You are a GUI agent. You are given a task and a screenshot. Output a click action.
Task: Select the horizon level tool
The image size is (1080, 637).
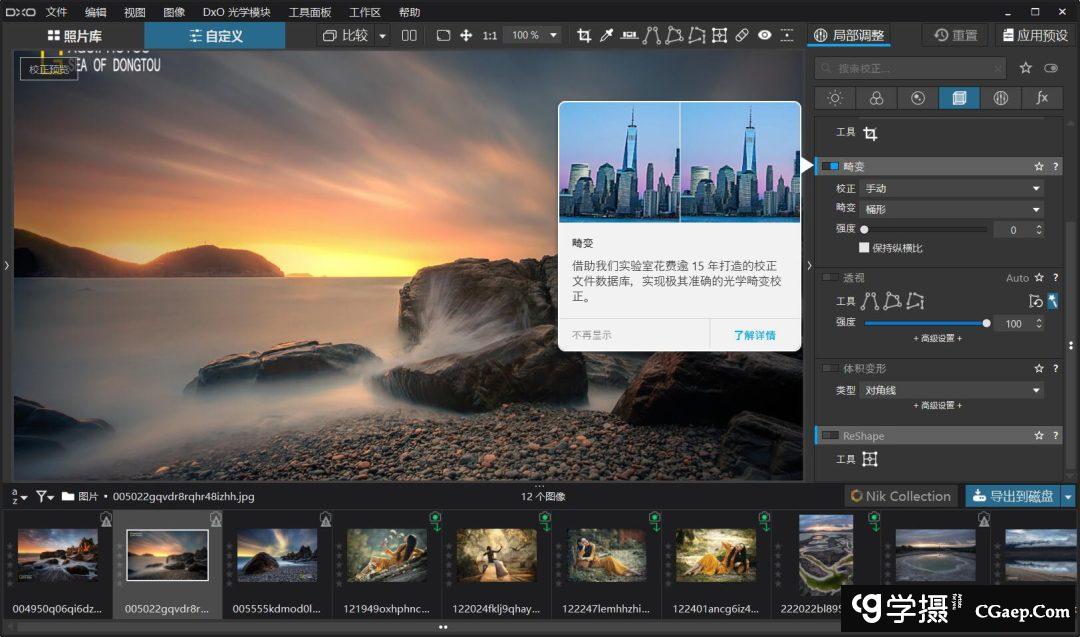click(x=629, y=35)
